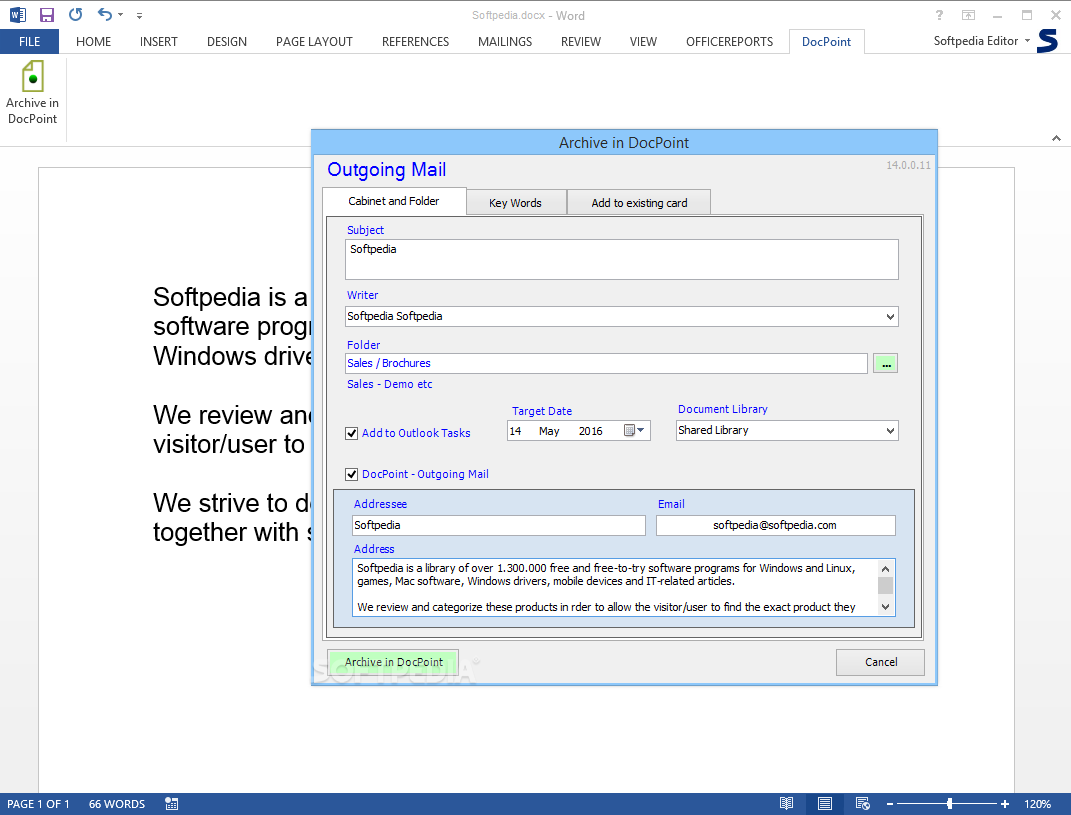The height and width of the screenshot is (815, 1071).
Task: Click the Word Help question mark icon
Action: (939, 15)
